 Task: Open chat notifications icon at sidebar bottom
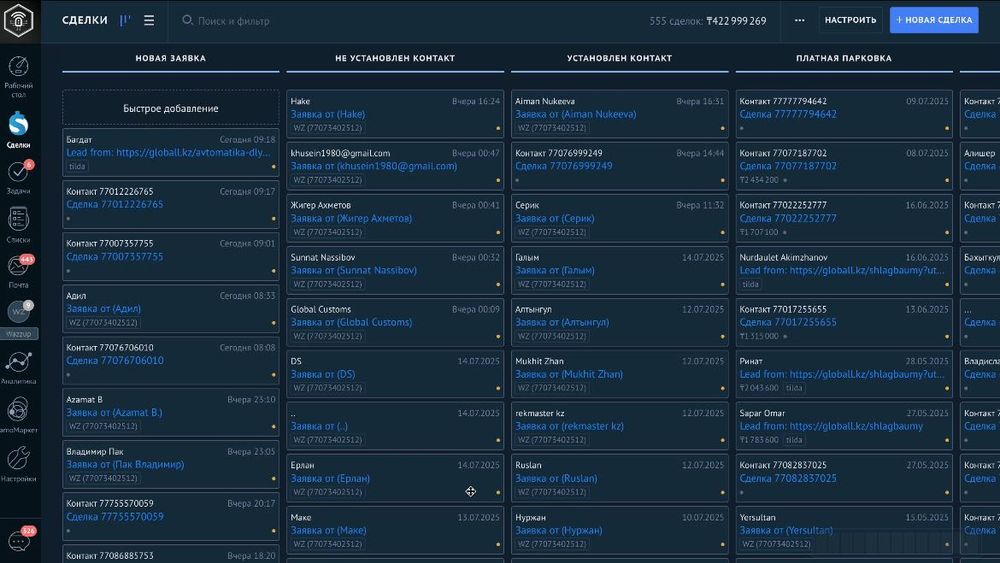pos(18,541)
